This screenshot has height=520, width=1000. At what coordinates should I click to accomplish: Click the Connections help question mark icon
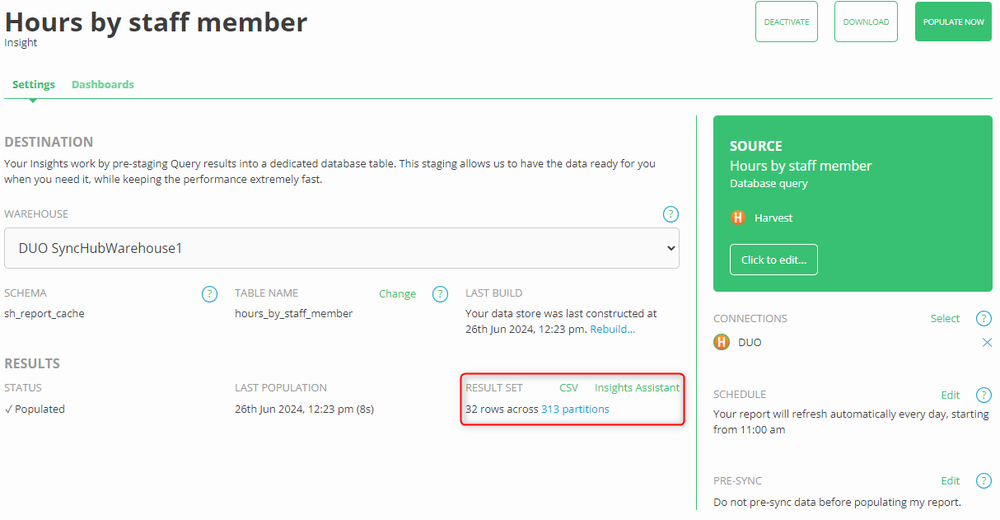point(984,319)
